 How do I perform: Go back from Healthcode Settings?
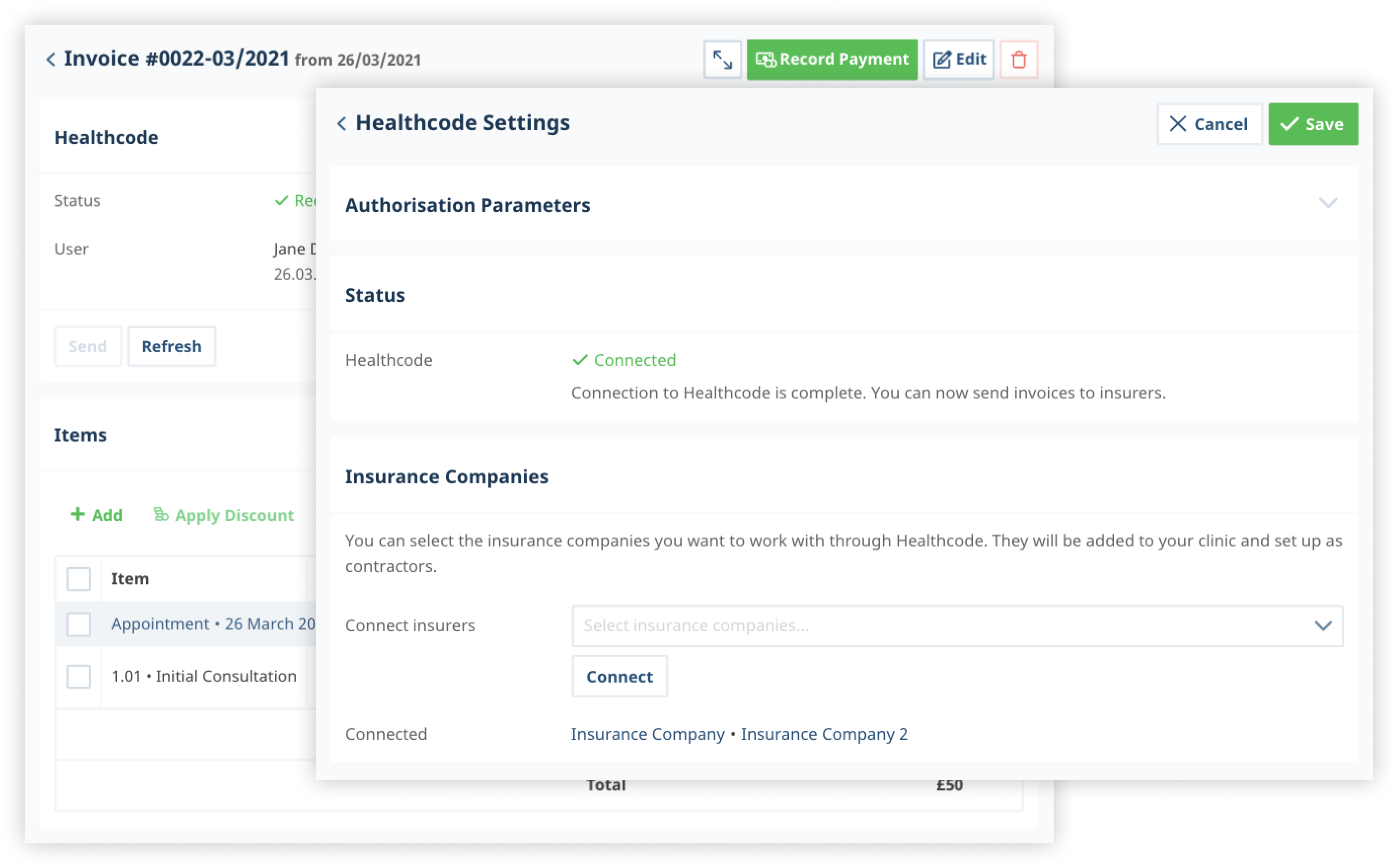[x=342, y=123]
